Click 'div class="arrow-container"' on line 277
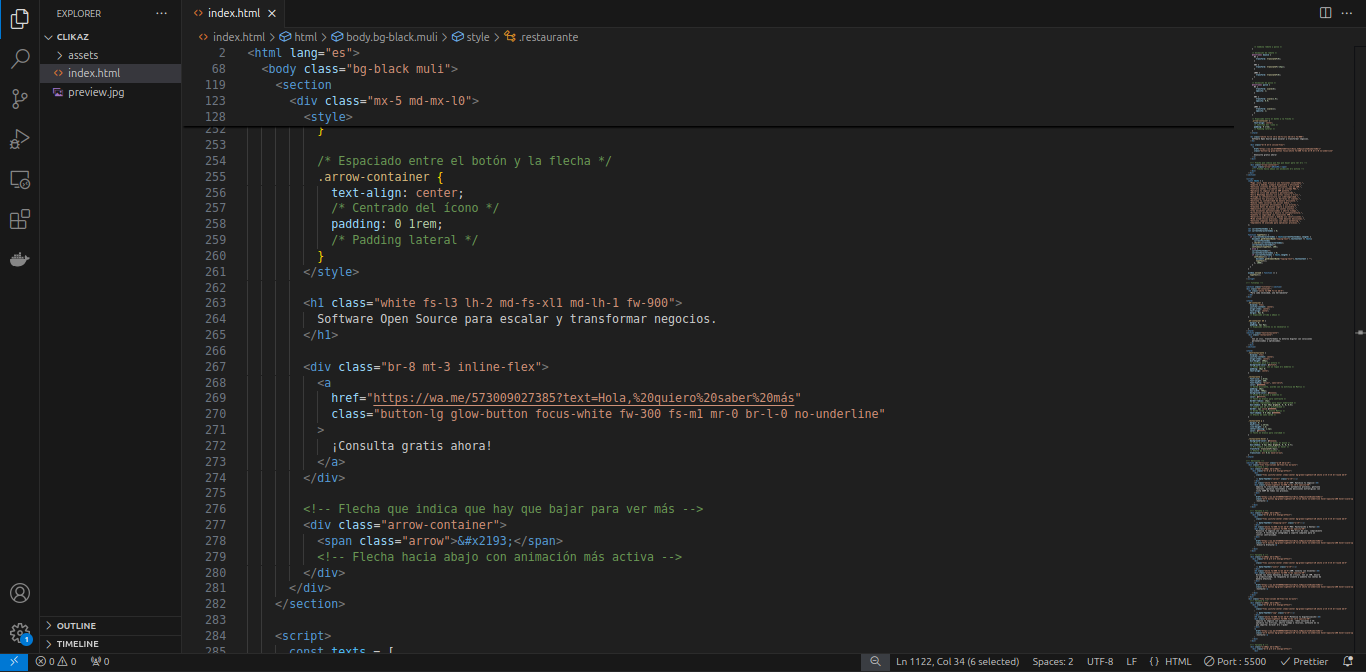Screen dimensions: 1366x672 click(405, 525)
